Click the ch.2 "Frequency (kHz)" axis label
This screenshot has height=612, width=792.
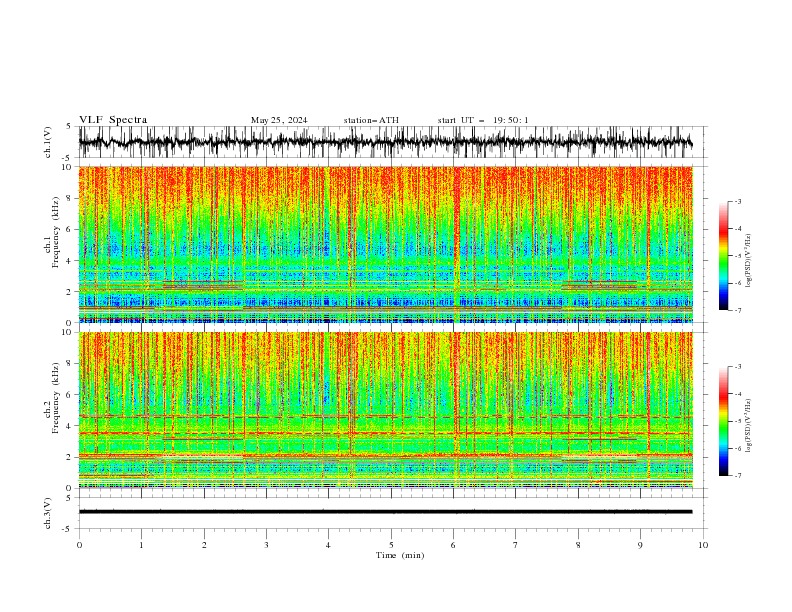pos(56,398)
